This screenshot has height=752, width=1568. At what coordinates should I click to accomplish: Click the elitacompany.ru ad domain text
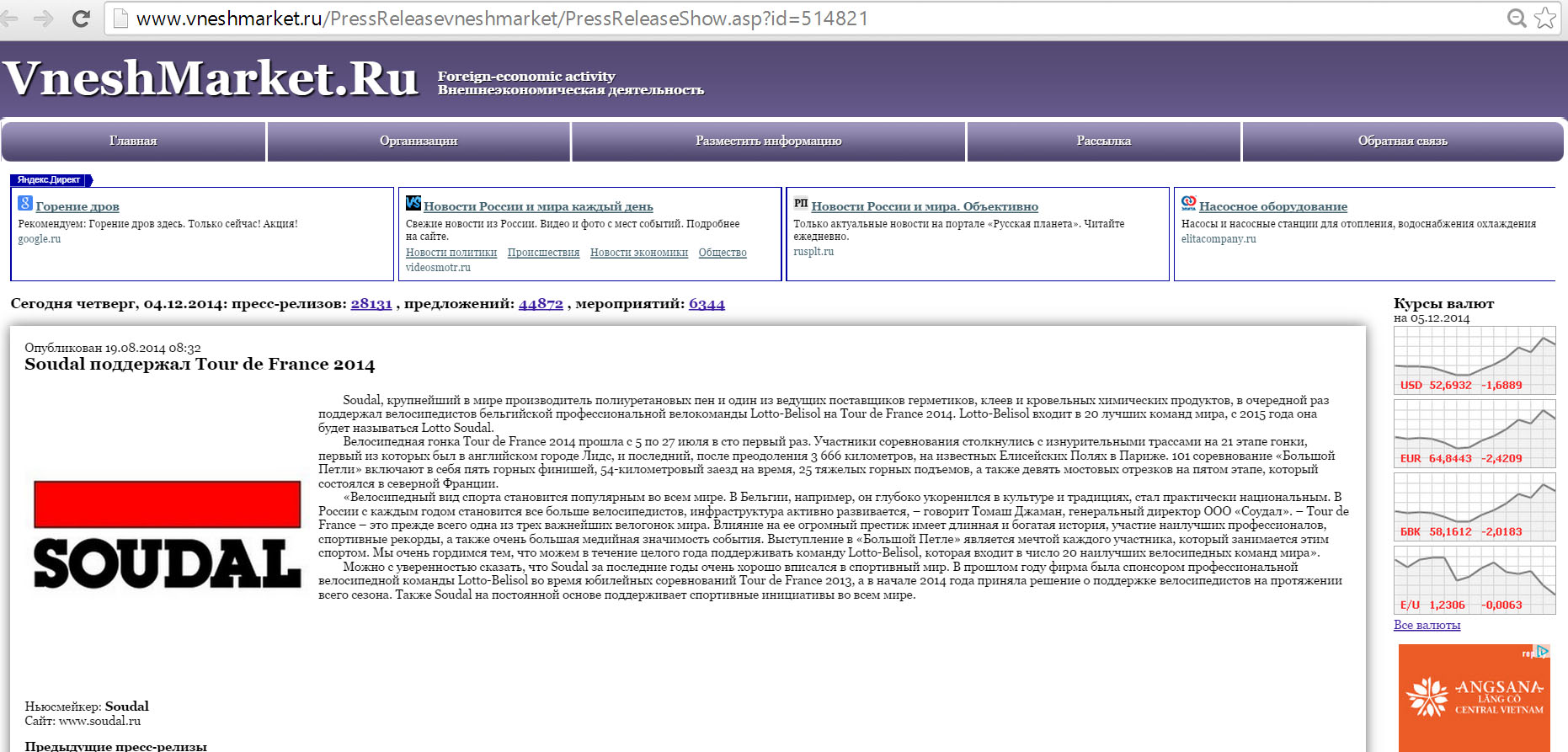click(x=1219, y=239)
